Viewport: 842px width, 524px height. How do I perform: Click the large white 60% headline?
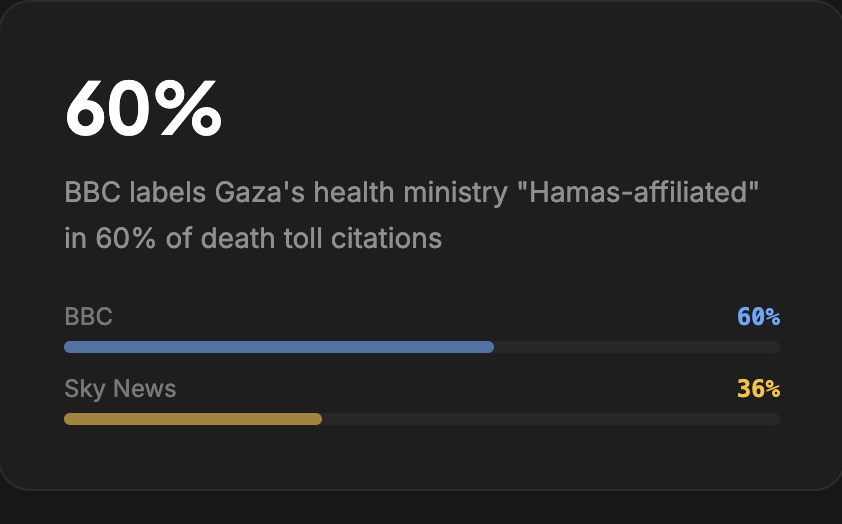pos(143,108)
